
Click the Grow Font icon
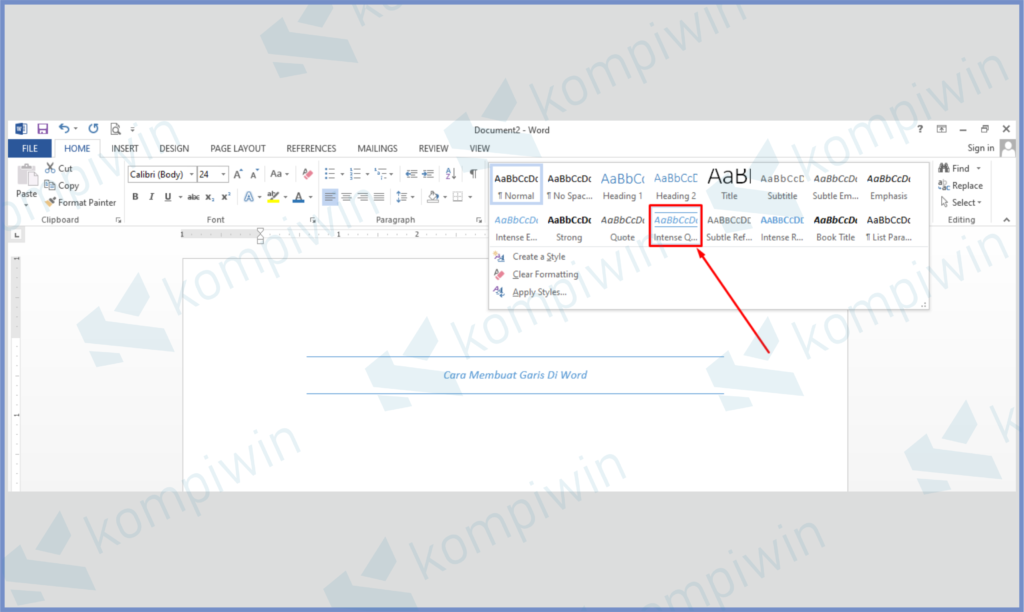click(x=238, y=174)
